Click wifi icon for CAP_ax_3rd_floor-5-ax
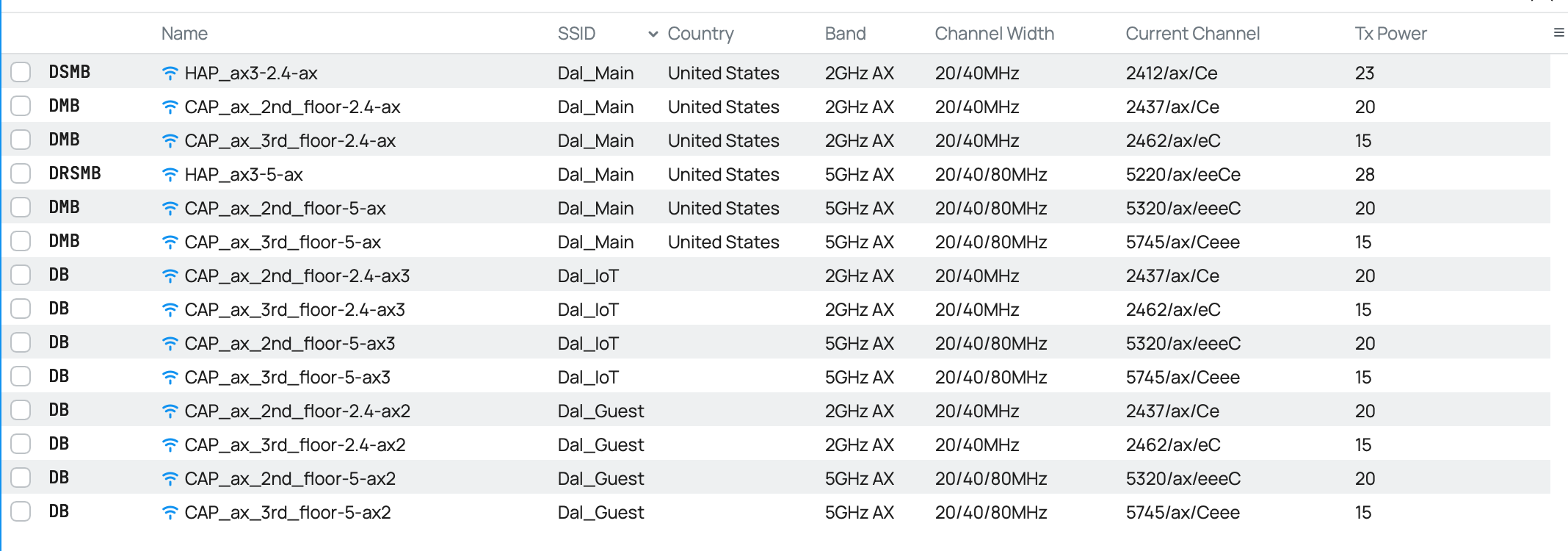This screenshot has height=551, width=1568. (x=170, y=242)
